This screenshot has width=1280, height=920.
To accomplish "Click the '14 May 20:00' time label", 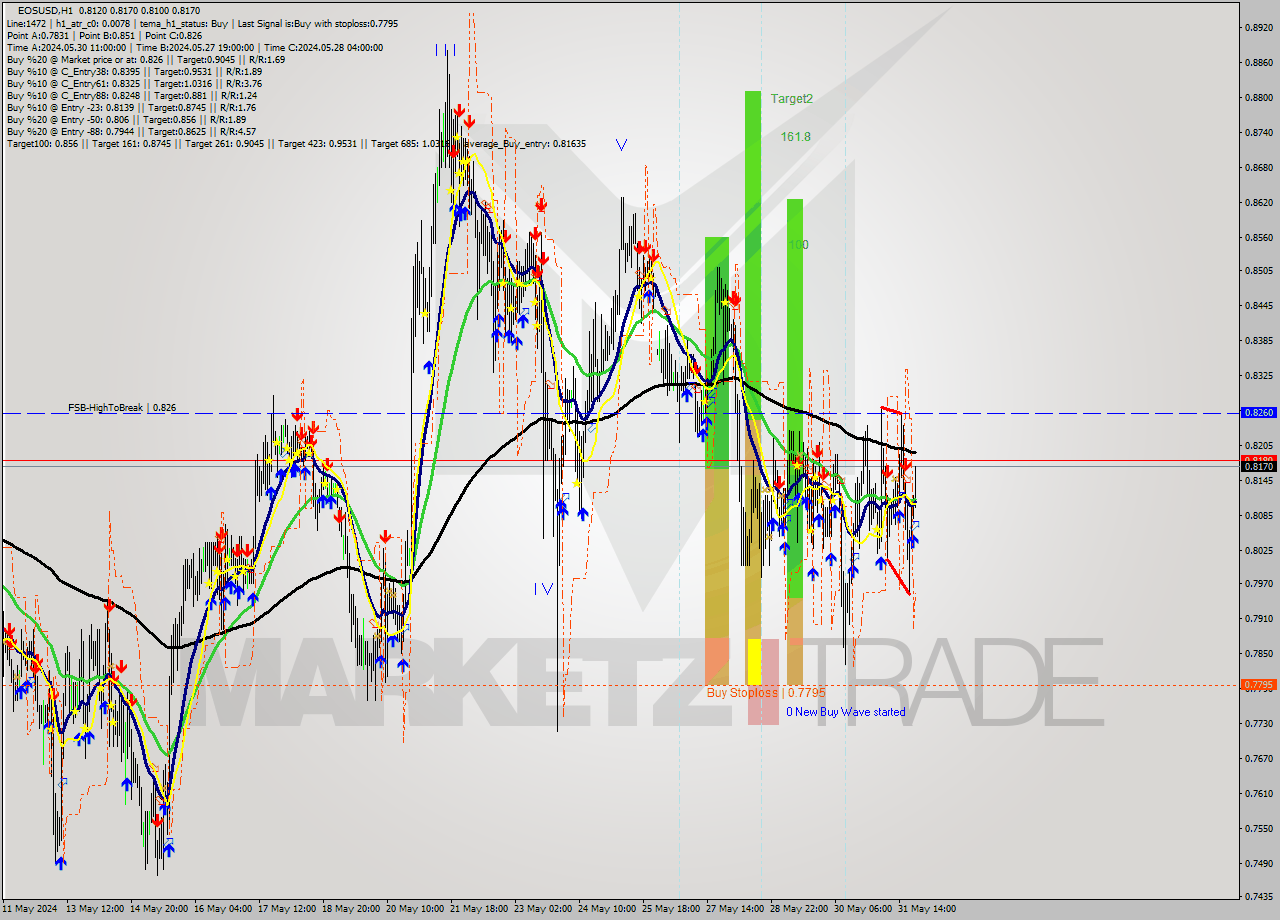I will point(160,909).
